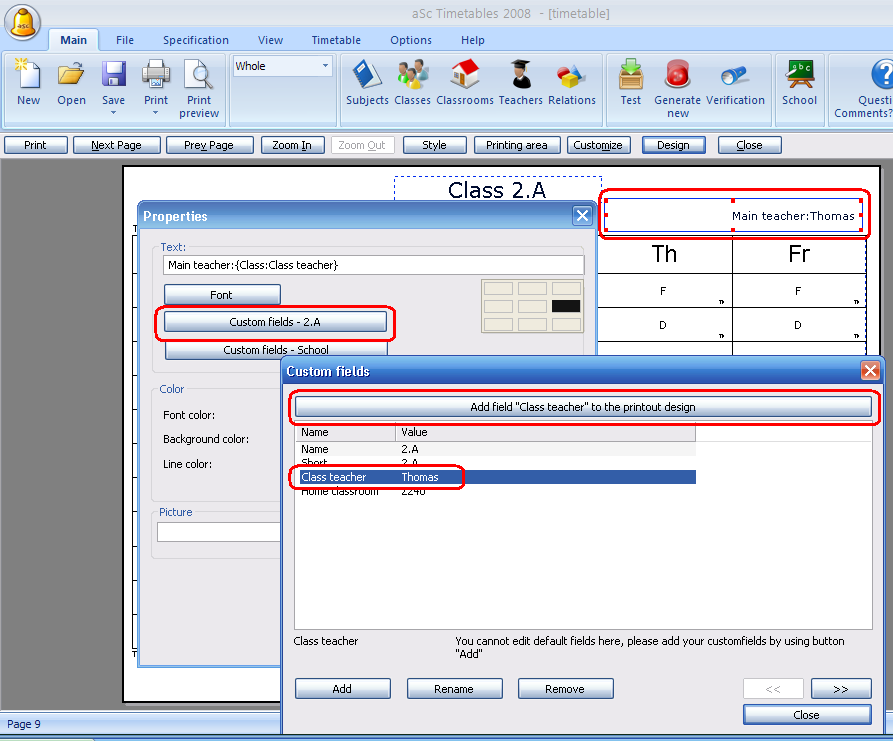This screenshot has height=741, width=893.
Task: Toggle the Design mode button
Action: pos(673,145)
